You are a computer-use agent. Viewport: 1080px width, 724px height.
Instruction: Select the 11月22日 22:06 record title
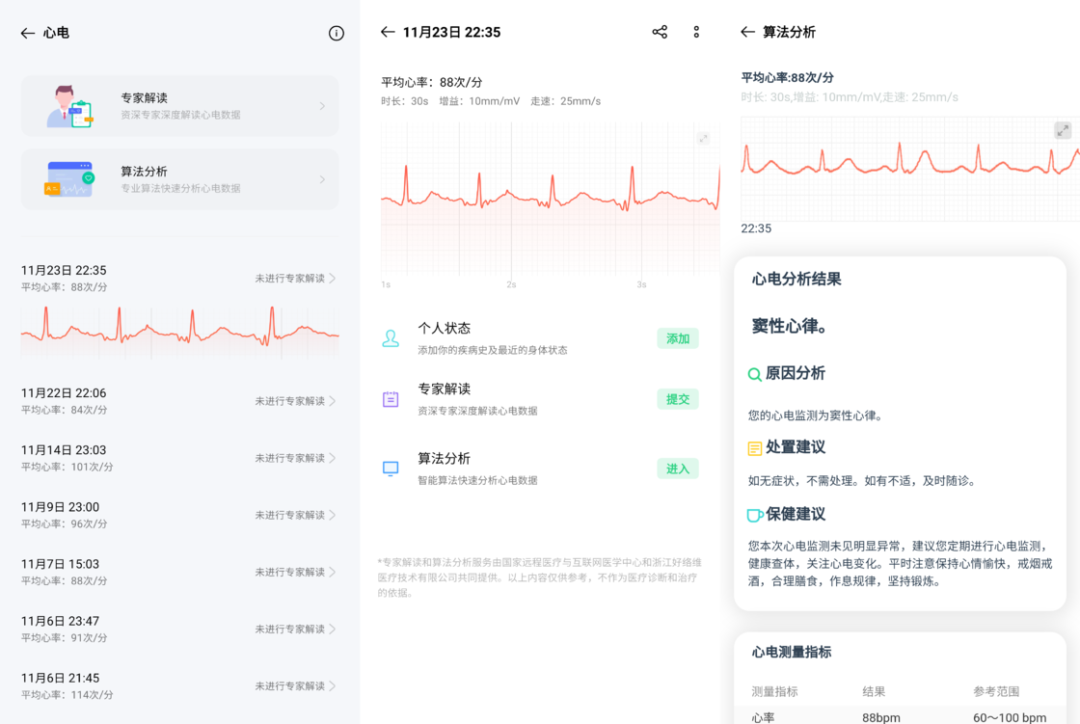tap(63, 393)
